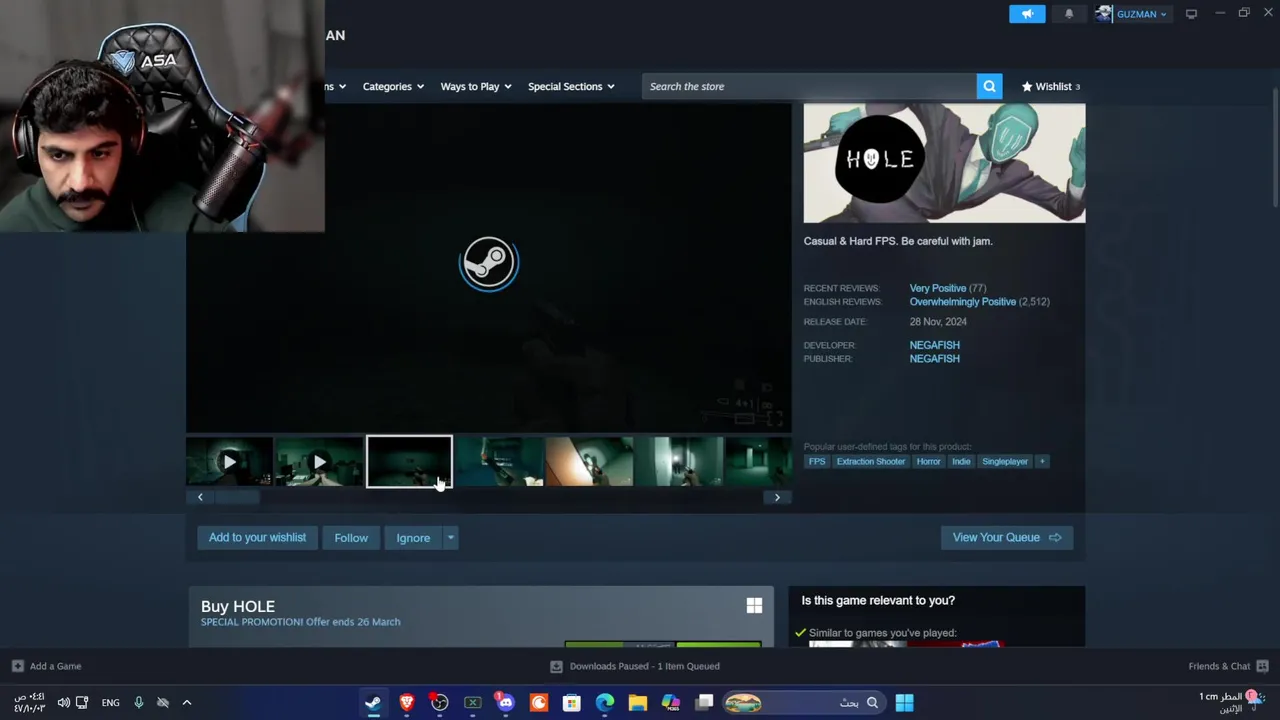This screenshot has width=1280, height=720.
Task: Follow the HOLE game
Action: [x=351, y=538]
